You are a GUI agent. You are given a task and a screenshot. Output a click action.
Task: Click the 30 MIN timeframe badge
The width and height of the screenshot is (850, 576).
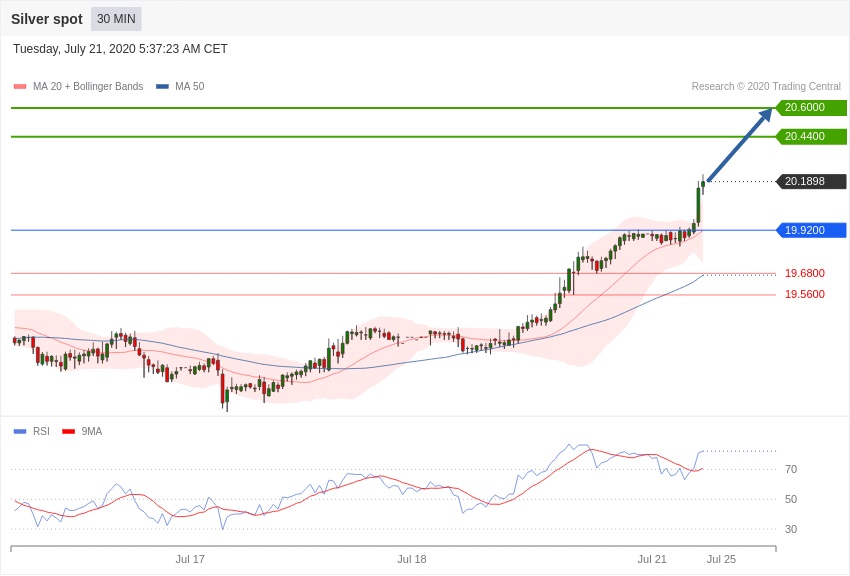(116, 19)
